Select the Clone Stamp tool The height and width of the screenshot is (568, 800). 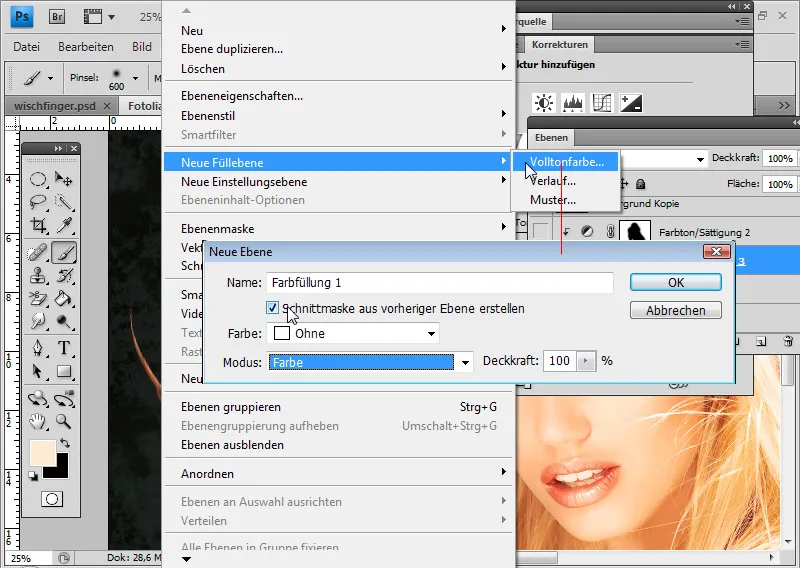coord(38,276)
